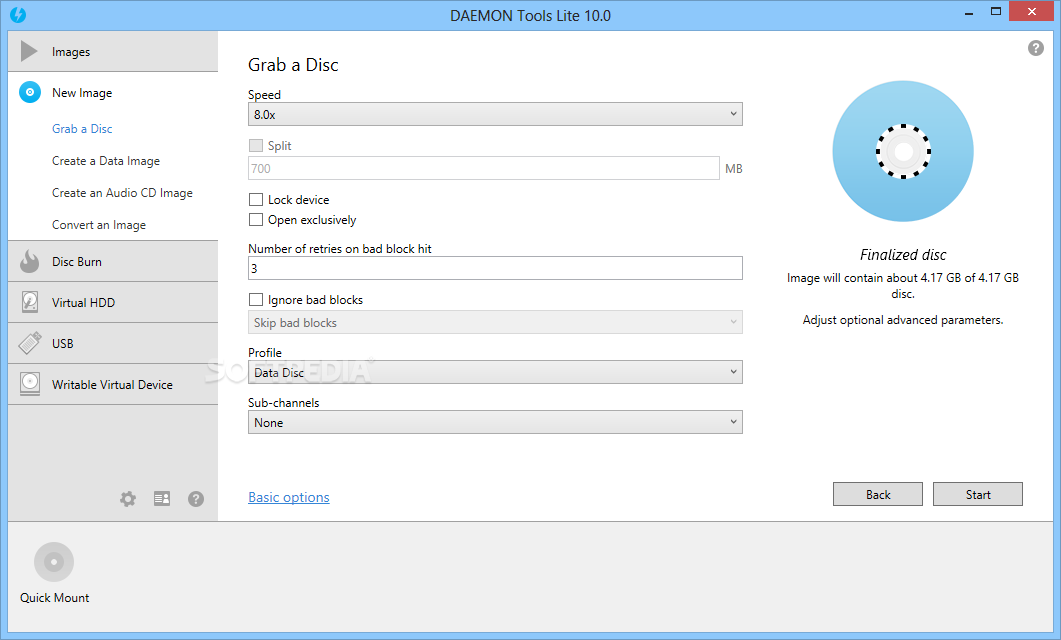The height and width of the screenshot is (640, 1061).
Task: Select the Virtual HDD drive icon
Action: (x=30, y=302)
